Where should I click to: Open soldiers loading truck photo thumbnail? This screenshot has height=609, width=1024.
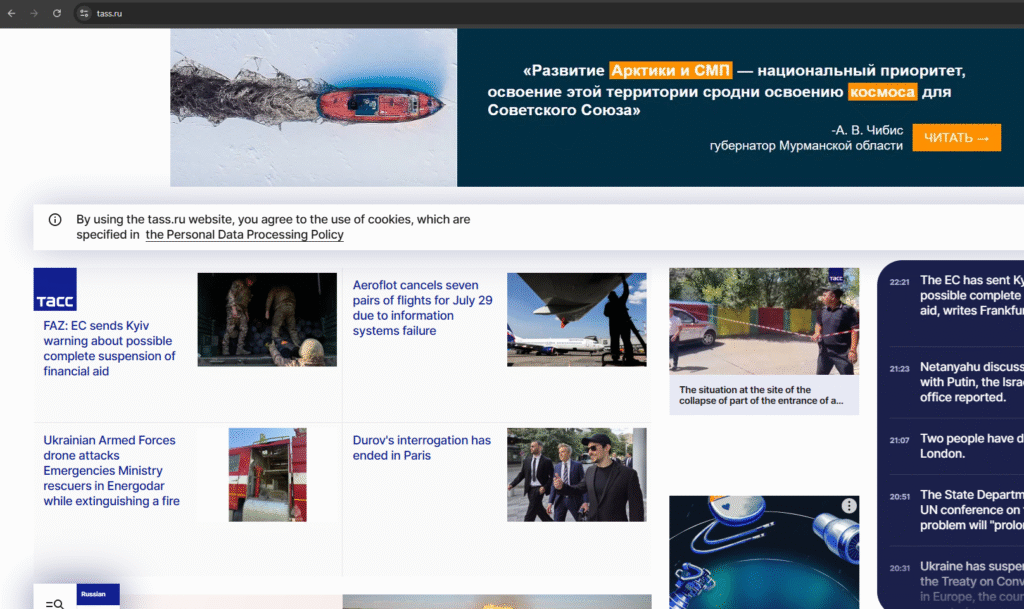267,320
